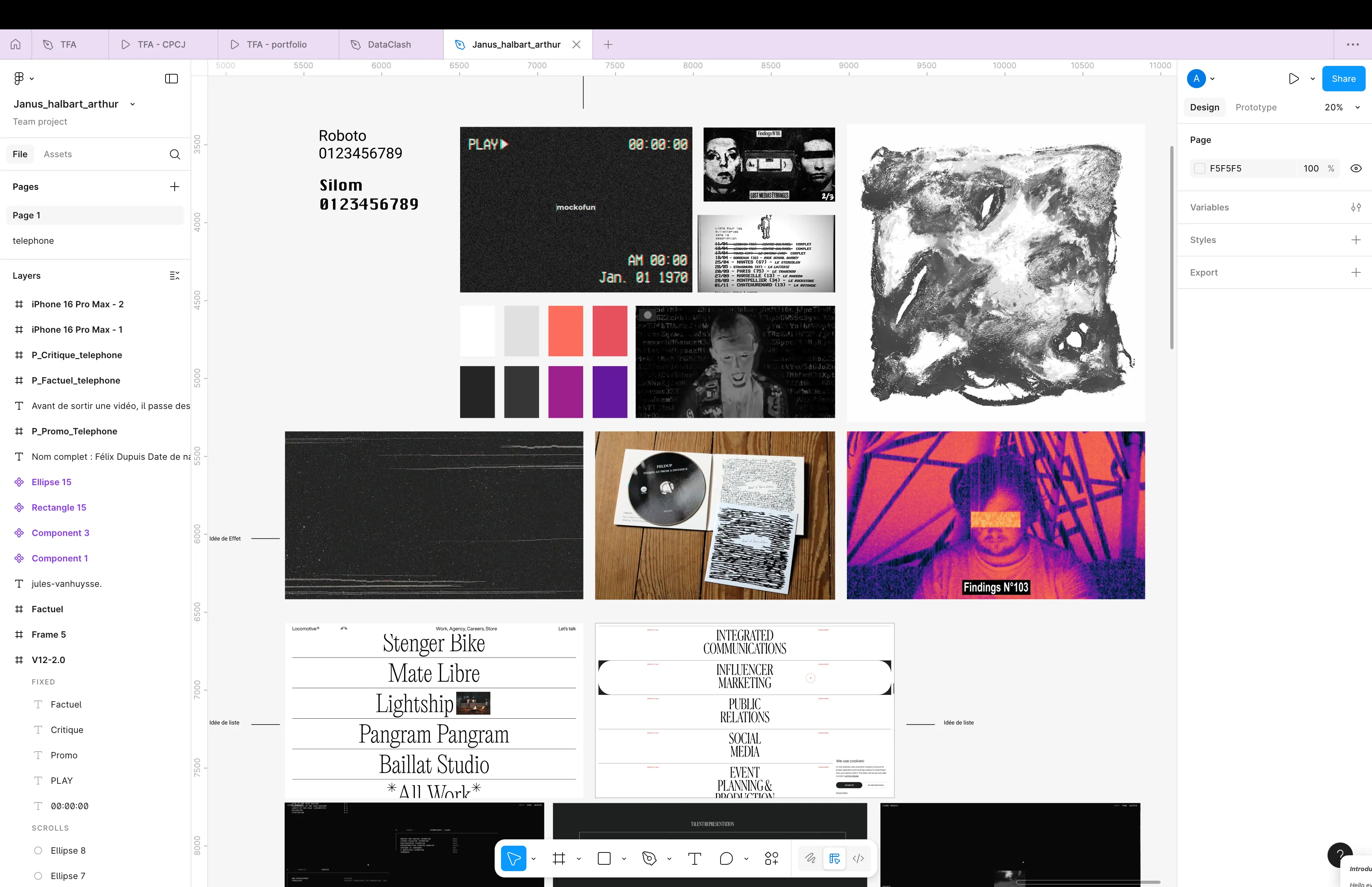Open the DataClash file tab
Viewport: 1372px width, 887px height.
[389, 44]
